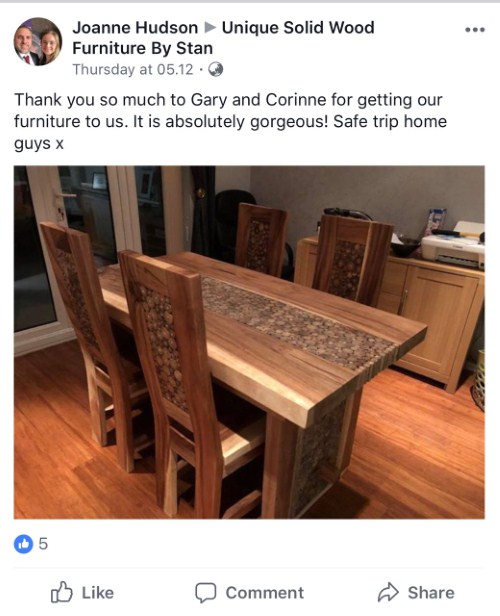Click the Share arrow icon
The width and height of the screenshot is (500, 616).
(388, 592)
